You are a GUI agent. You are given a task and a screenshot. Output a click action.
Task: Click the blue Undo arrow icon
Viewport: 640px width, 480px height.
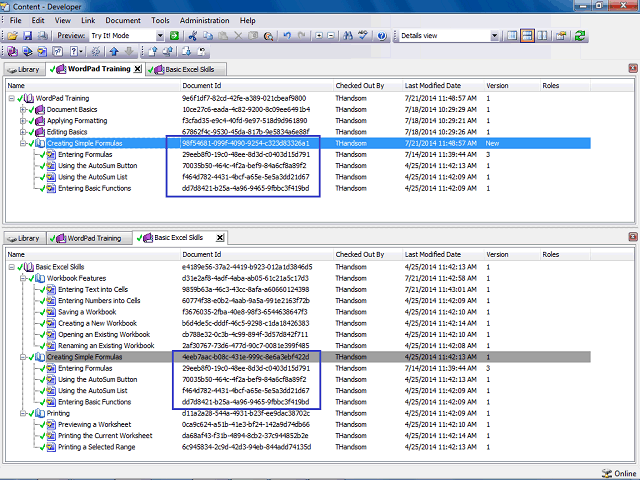[x=287, y=36]
